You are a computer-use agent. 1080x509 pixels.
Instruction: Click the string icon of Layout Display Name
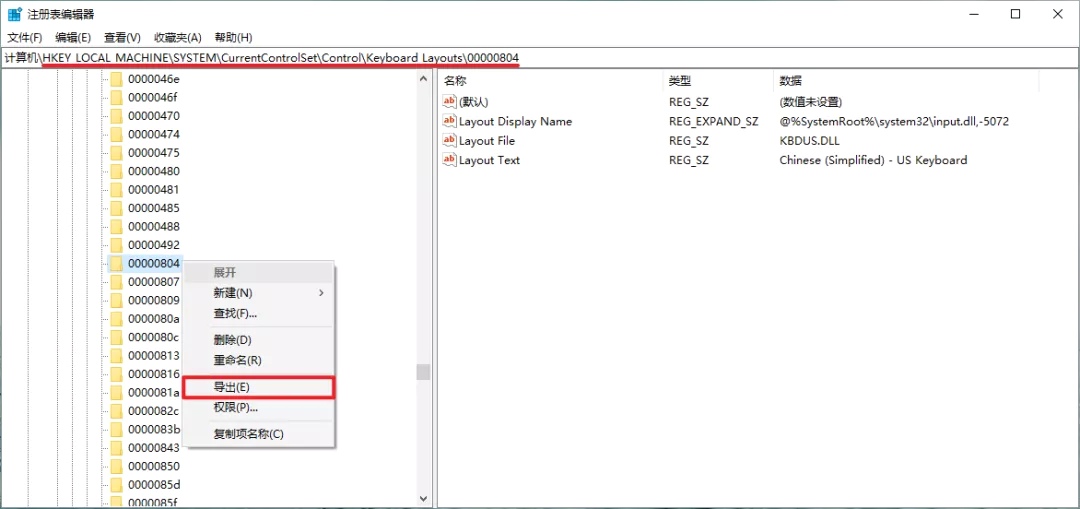pos(449,121)
